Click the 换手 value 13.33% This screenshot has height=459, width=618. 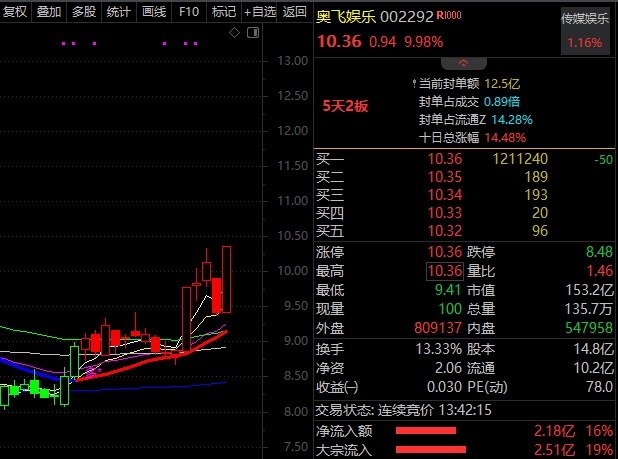coord(439,349)
